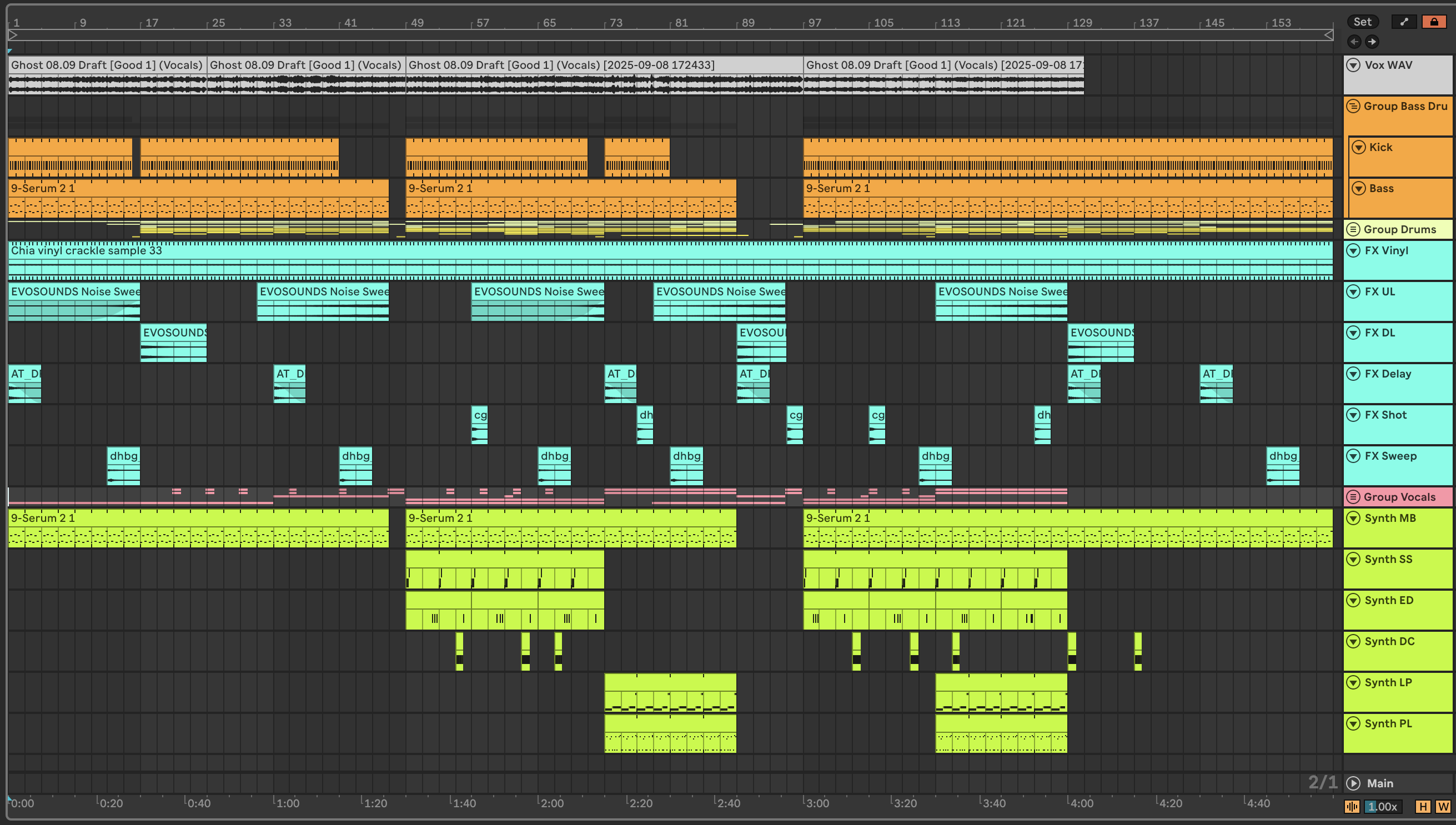Toggle the automation mode button
The image size is (1456, 825).
tap(1403, 22)
